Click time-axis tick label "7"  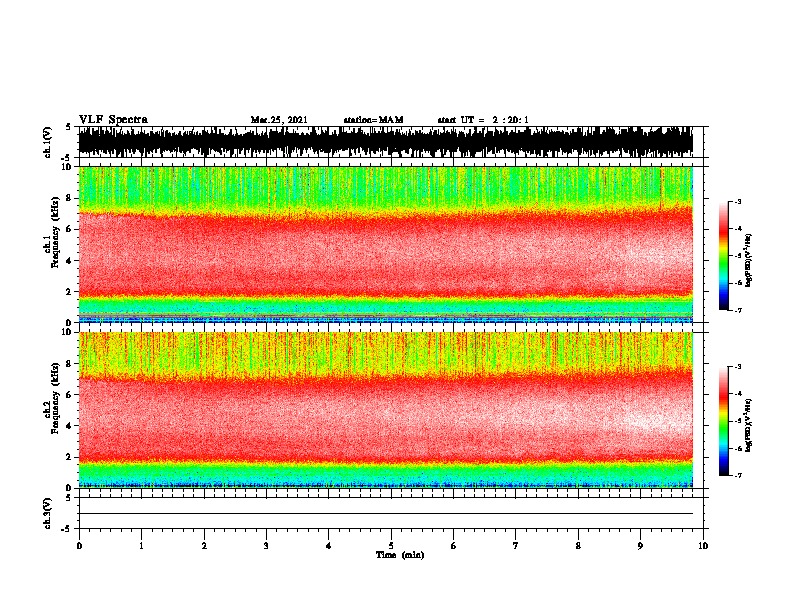(516, 546)
